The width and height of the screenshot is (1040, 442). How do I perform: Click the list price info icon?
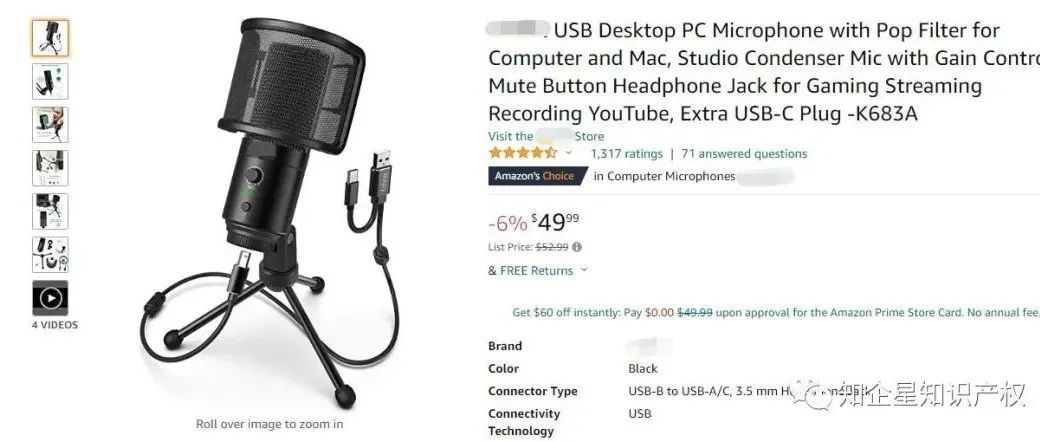[577, 247]
